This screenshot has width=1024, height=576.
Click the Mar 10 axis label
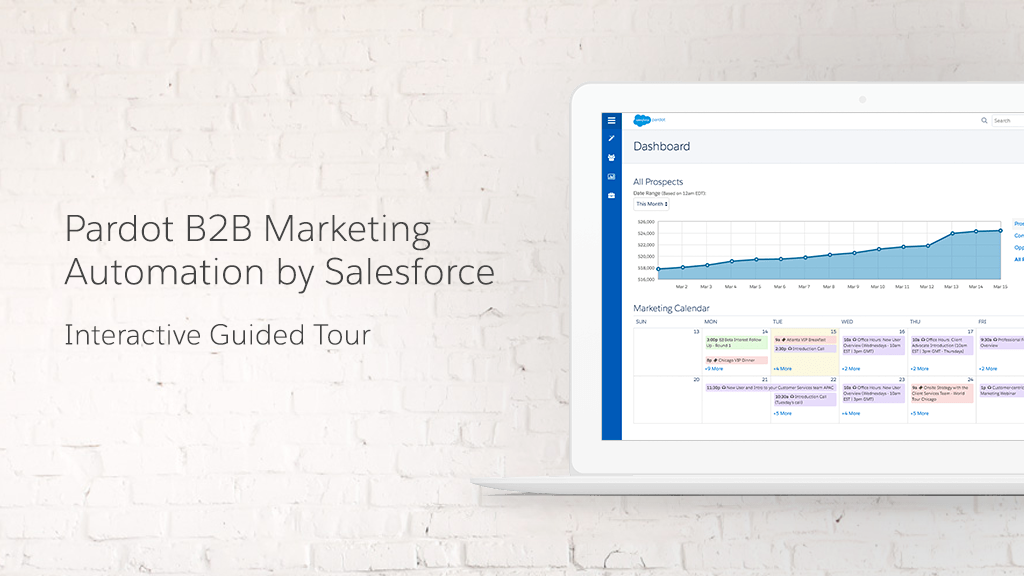878,287
